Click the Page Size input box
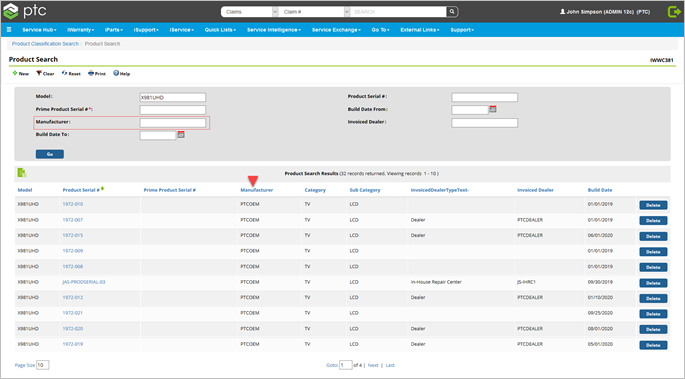 tap(42, 365)
